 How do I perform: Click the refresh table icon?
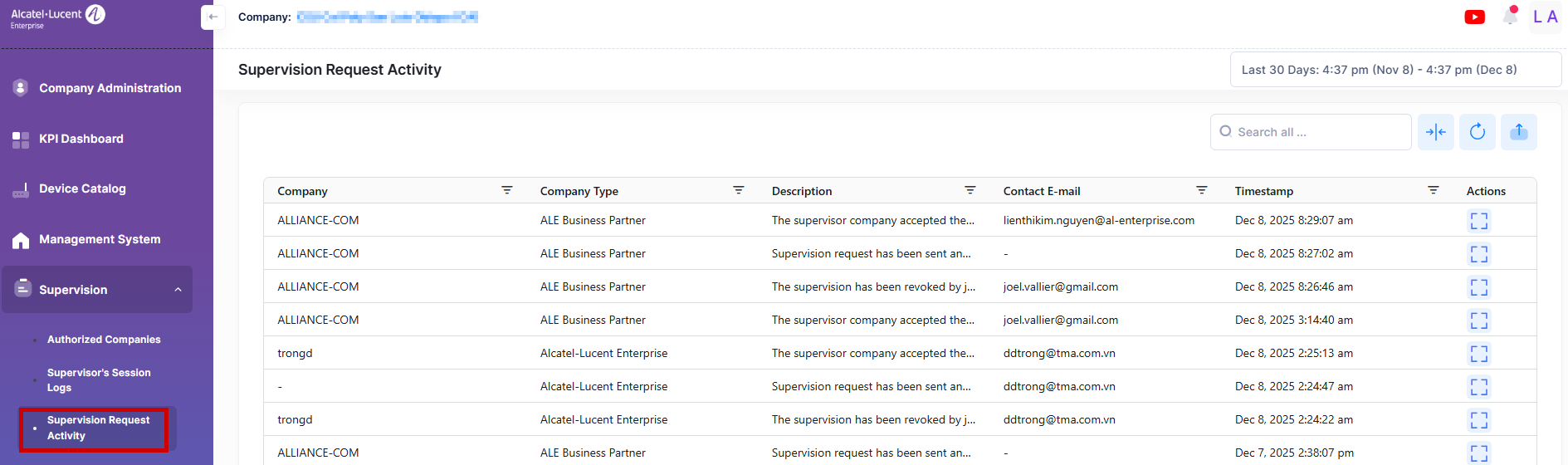coord(1478,132)
